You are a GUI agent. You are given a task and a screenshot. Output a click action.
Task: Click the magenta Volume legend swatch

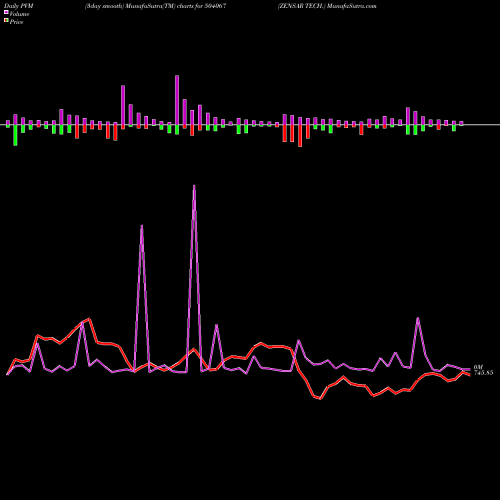click(x=6, y=12)
